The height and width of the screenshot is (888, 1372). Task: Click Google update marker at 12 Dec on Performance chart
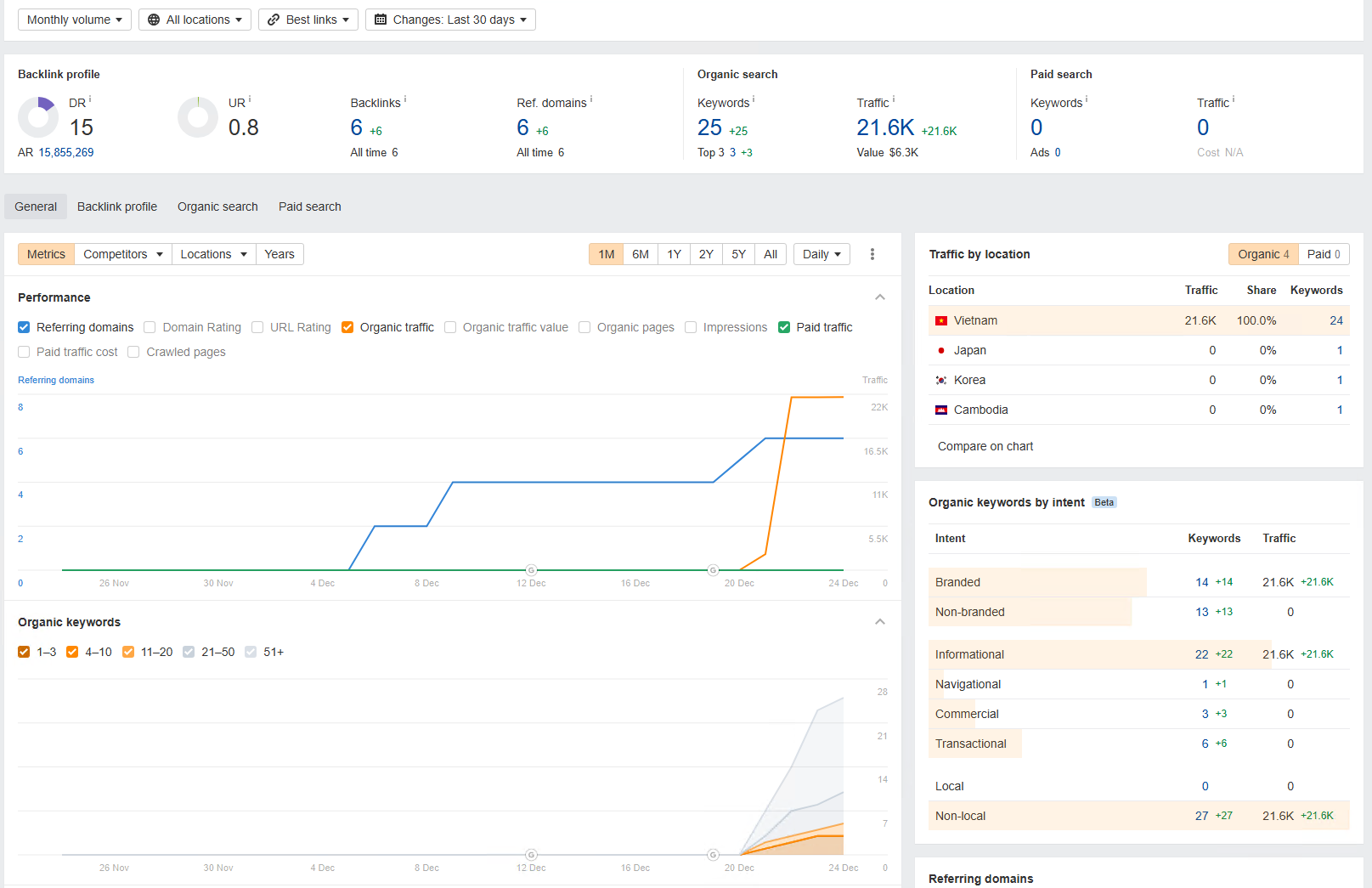click(531, 570)
